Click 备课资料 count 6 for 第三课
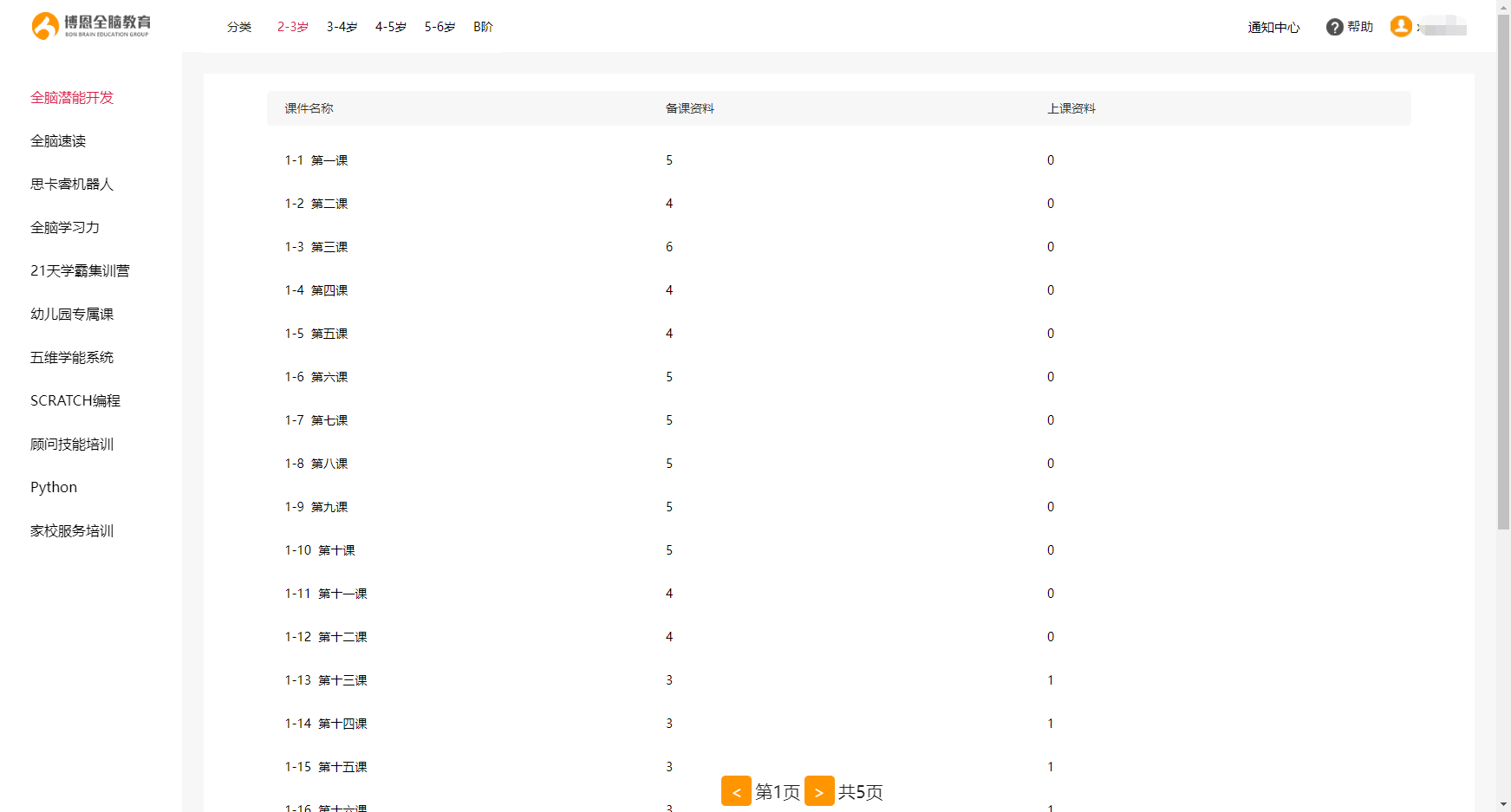1511x812 pixels. [x=669, y=247]
